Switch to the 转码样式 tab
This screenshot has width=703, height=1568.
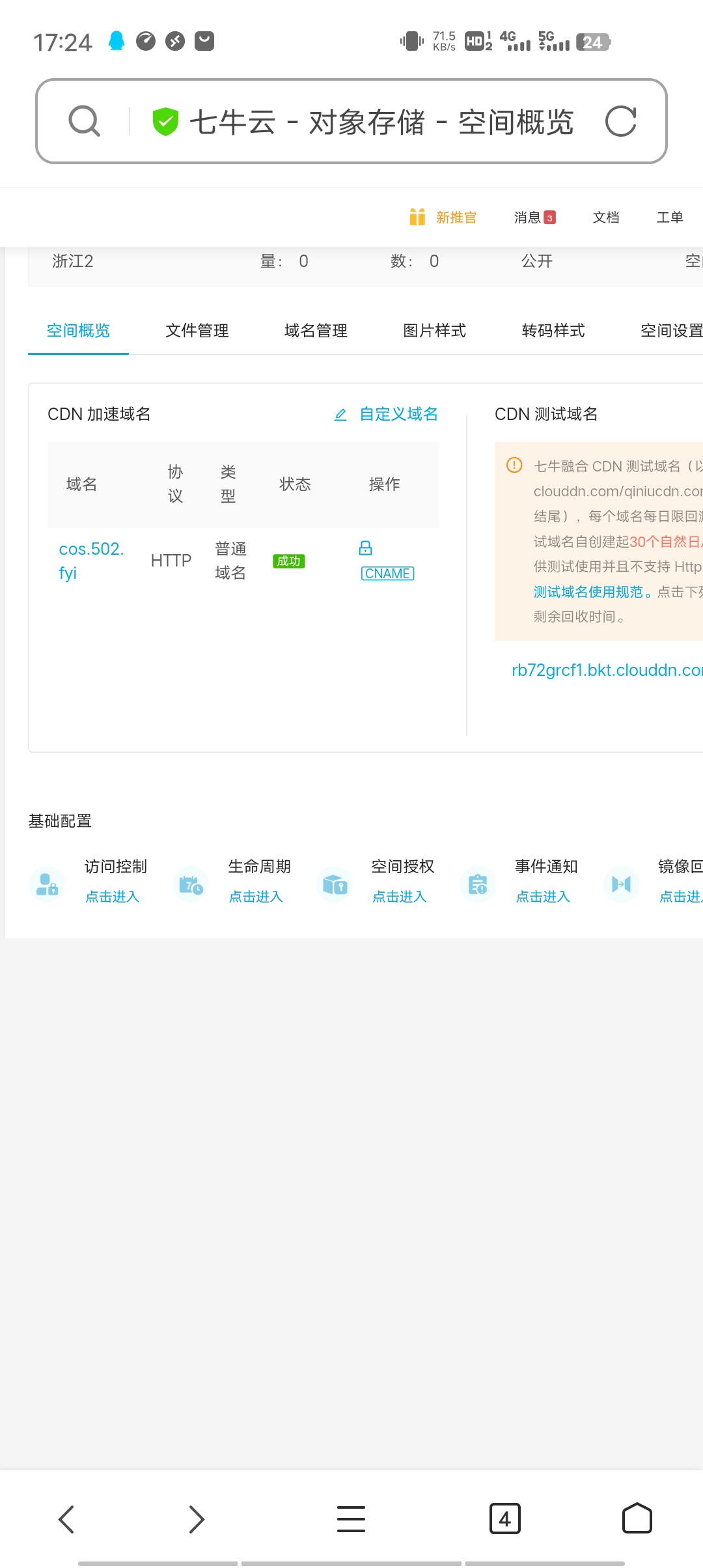[x=553, y=331]
